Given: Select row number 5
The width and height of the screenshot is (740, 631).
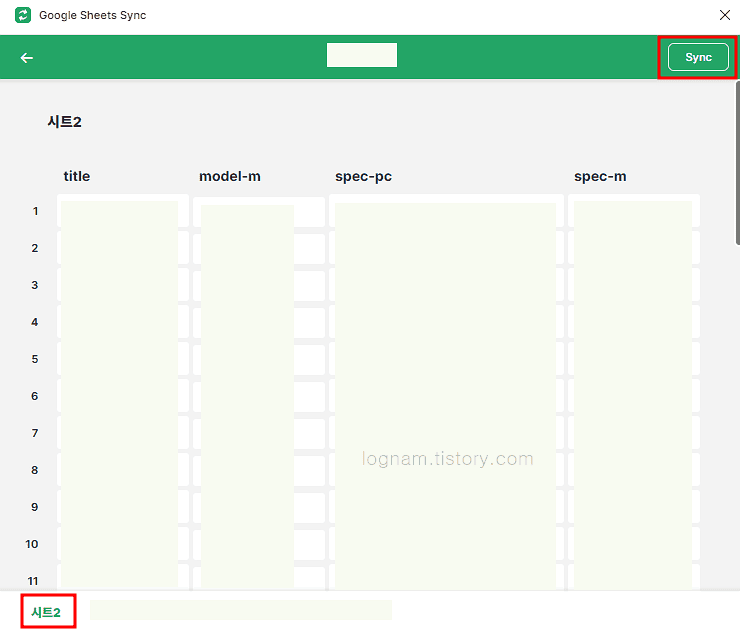Looking at the screenshot, I should [35, 359].
